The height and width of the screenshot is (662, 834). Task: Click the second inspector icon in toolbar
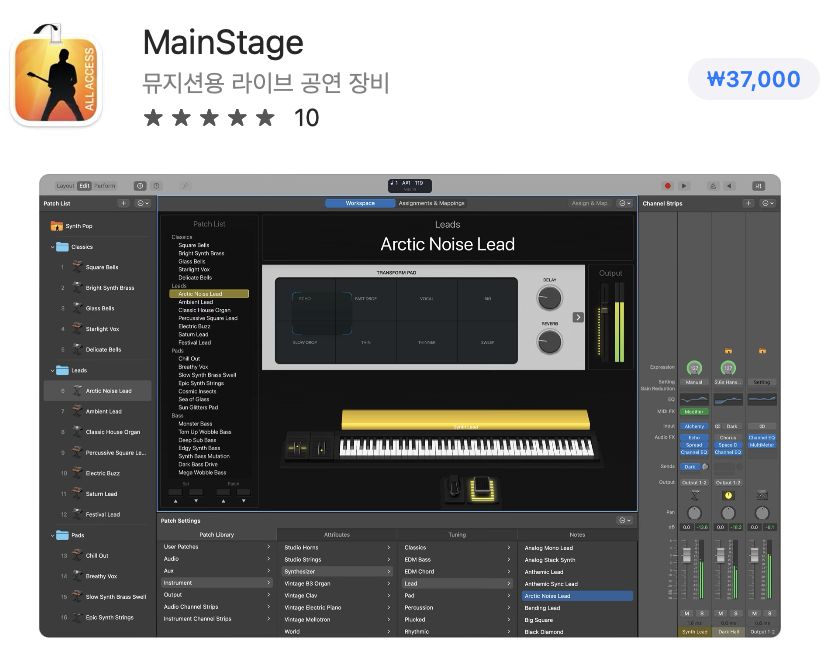pos(156,186)
